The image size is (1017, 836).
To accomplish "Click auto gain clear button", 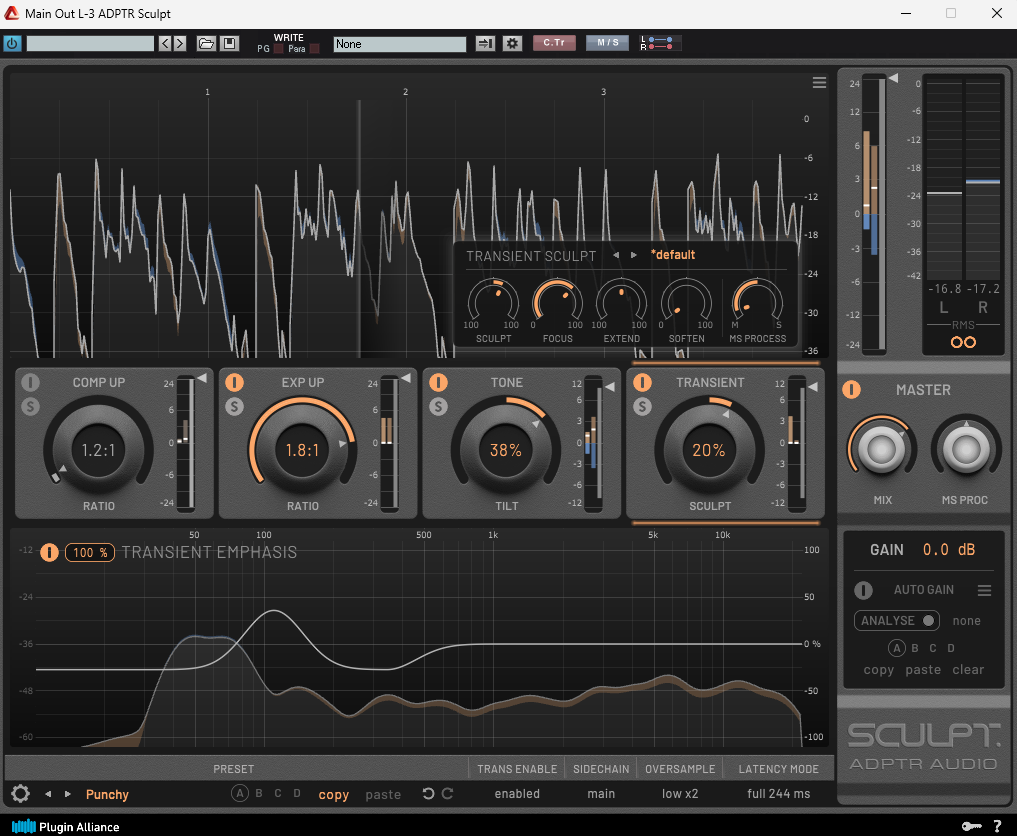I will click(968, 670).
